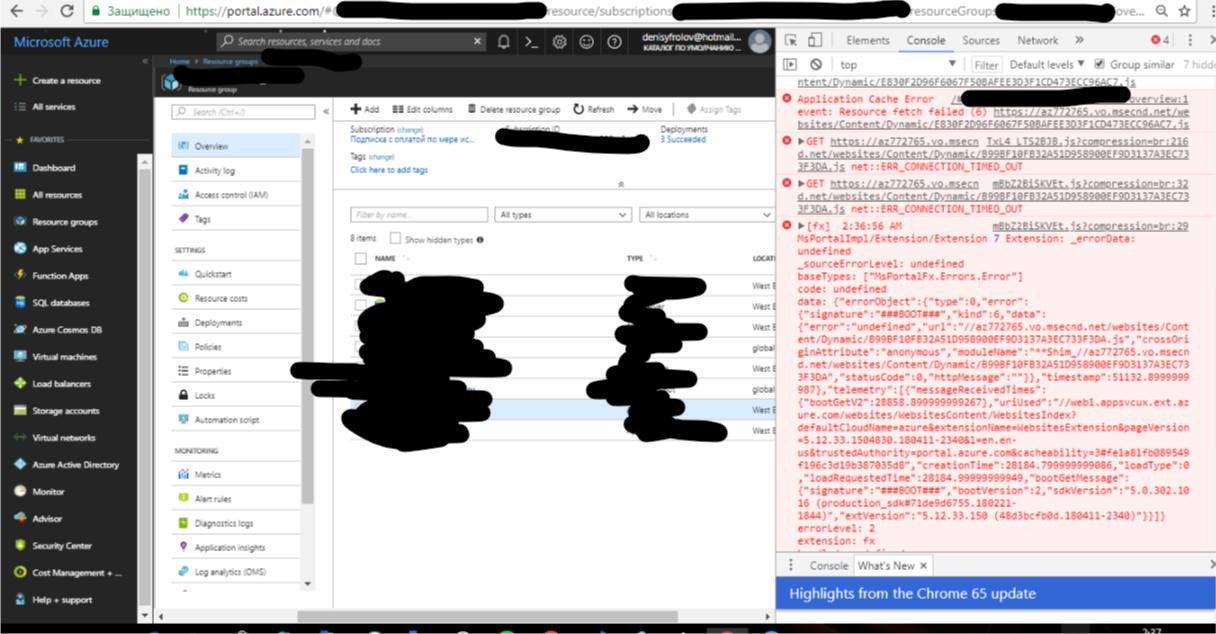Switch to the Elements tab
The height and width of the screenshot is (634, 1216).
[x=867, y=41]
